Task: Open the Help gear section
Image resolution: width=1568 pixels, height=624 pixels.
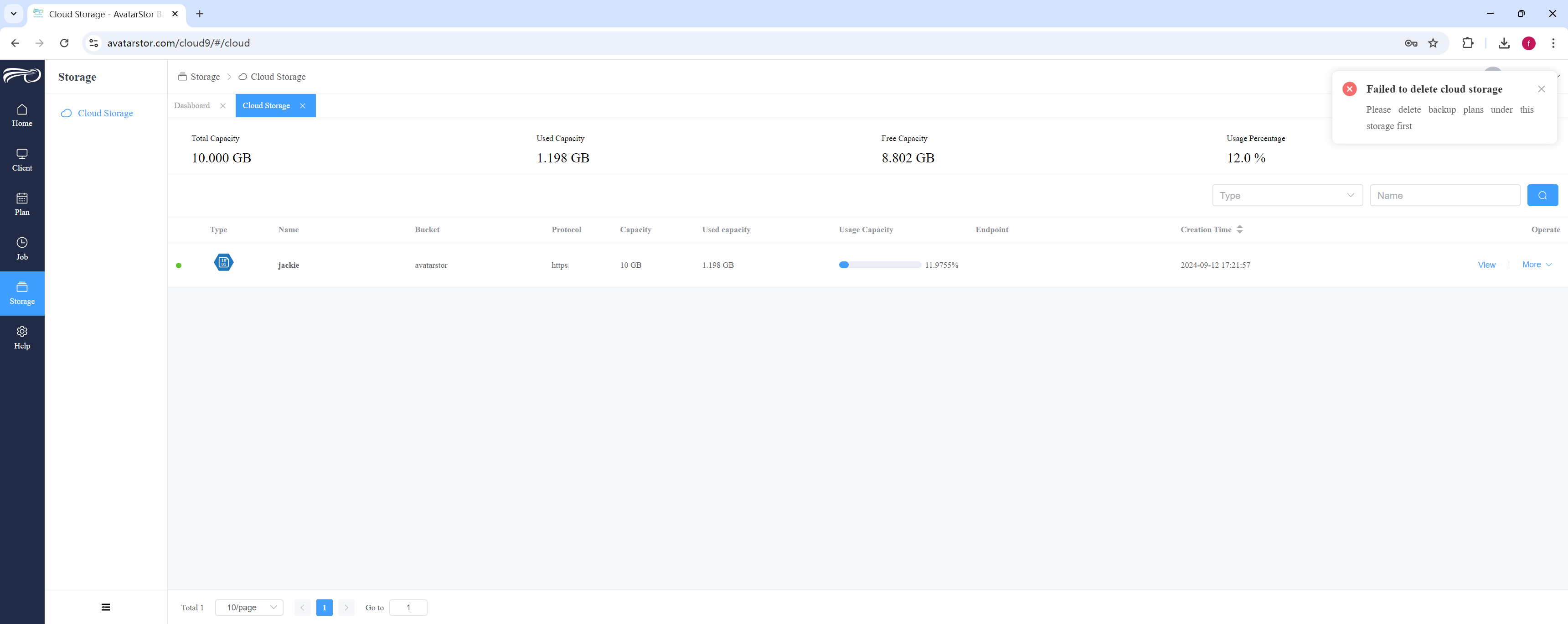Action: point(22,338)
